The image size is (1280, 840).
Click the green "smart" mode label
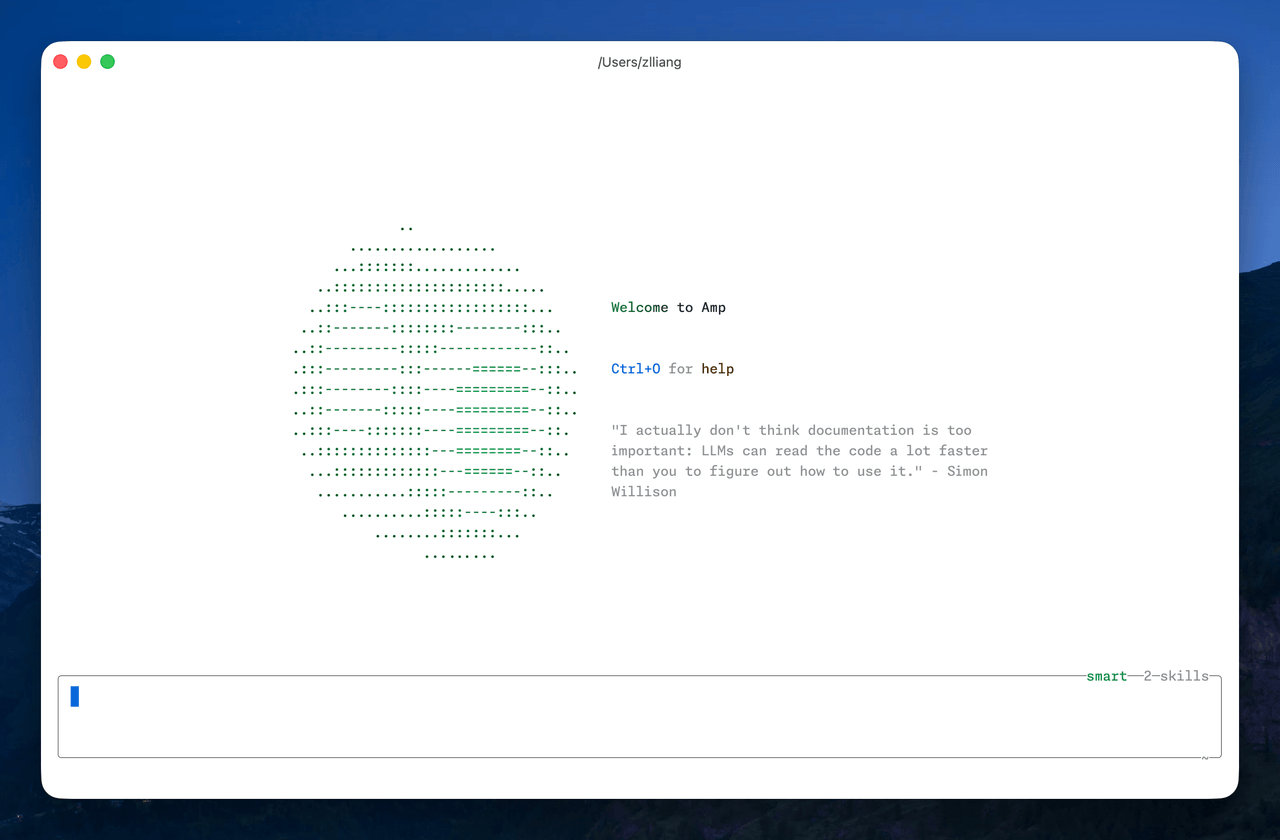click(x=1107, y=676)
